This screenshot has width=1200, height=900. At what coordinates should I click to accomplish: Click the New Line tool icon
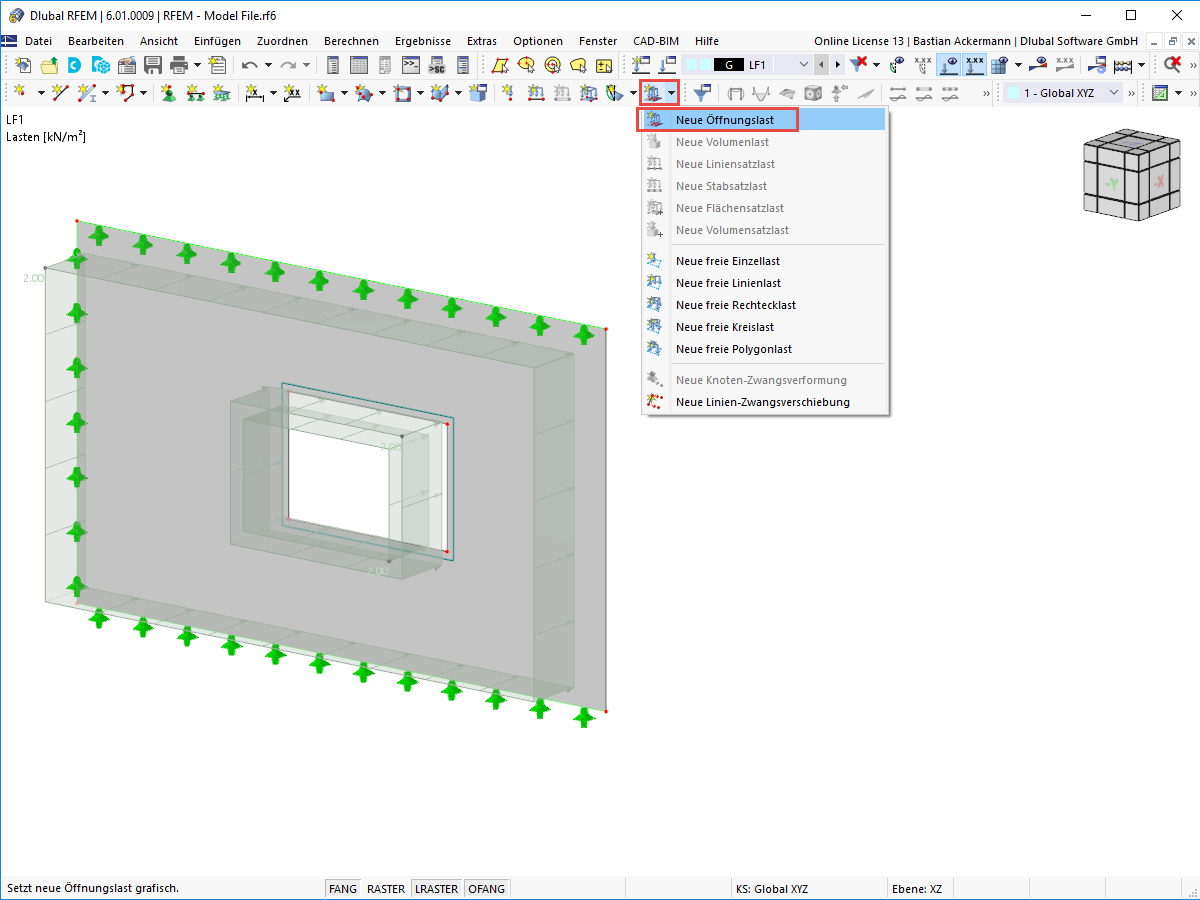pyautogui.click(x=60, y=93)
